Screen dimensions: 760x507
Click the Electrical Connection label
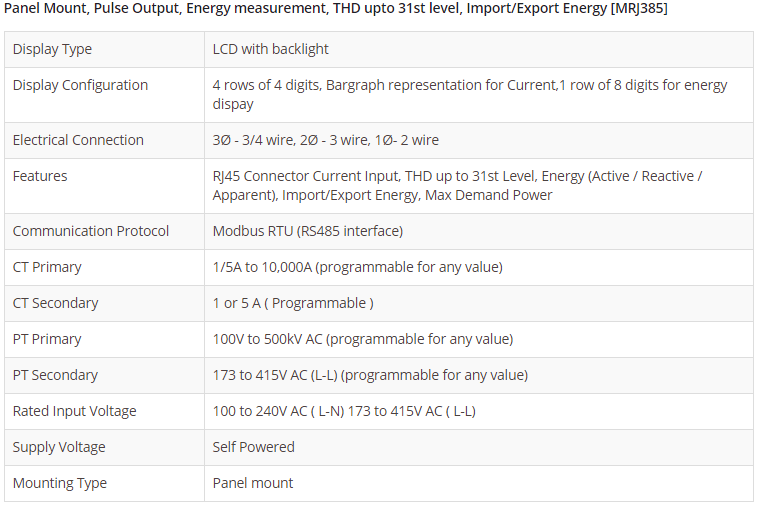tap(78, 140)
